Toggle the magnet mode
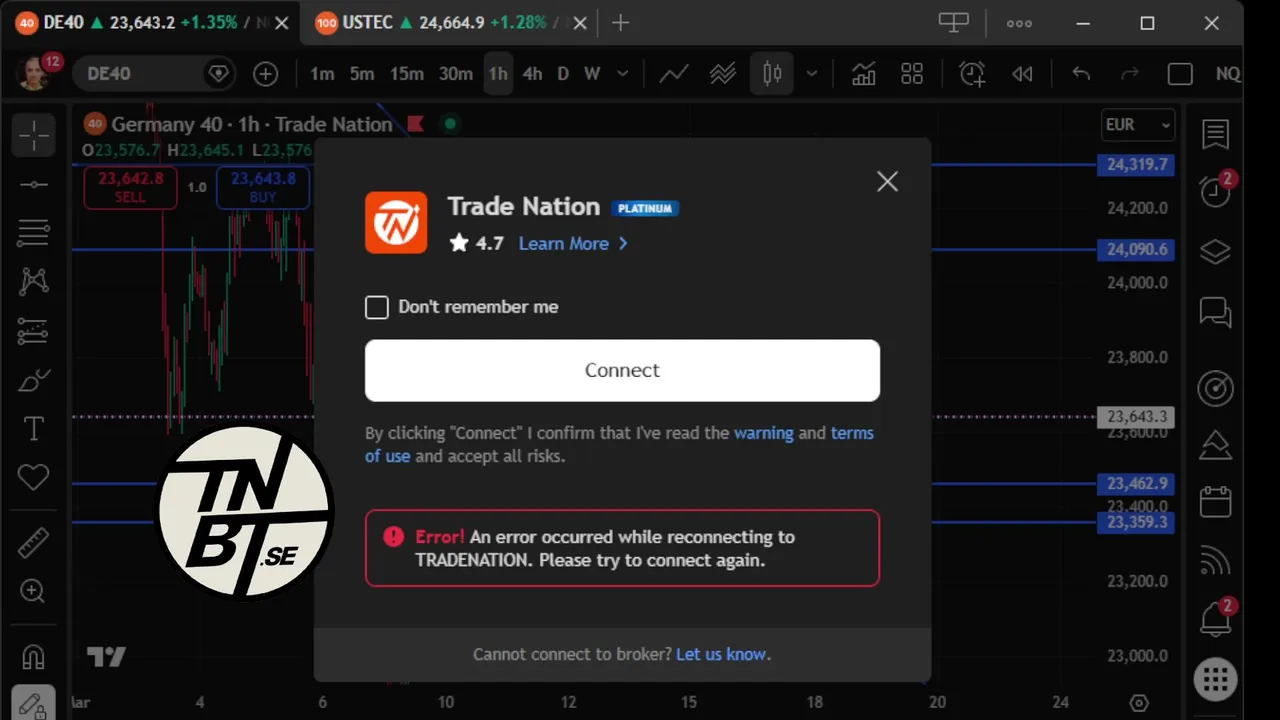This screenshot has width=1280, height=720. (x=33, y=657)
